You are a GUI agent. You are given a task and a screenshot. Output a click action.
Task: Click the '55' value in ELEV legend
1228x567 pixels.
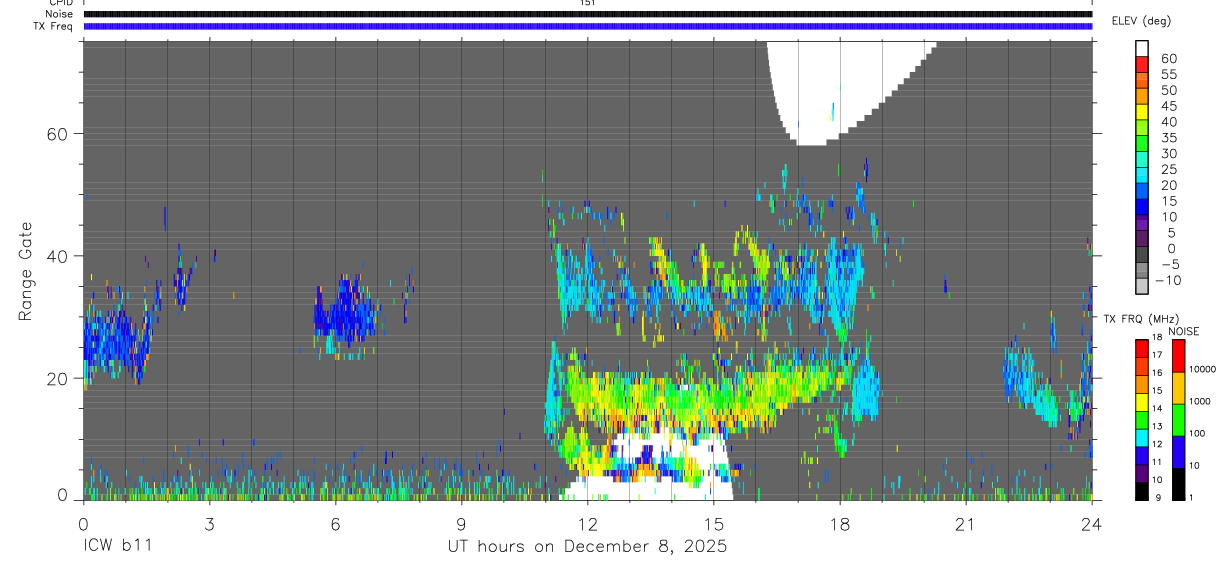1169,75
